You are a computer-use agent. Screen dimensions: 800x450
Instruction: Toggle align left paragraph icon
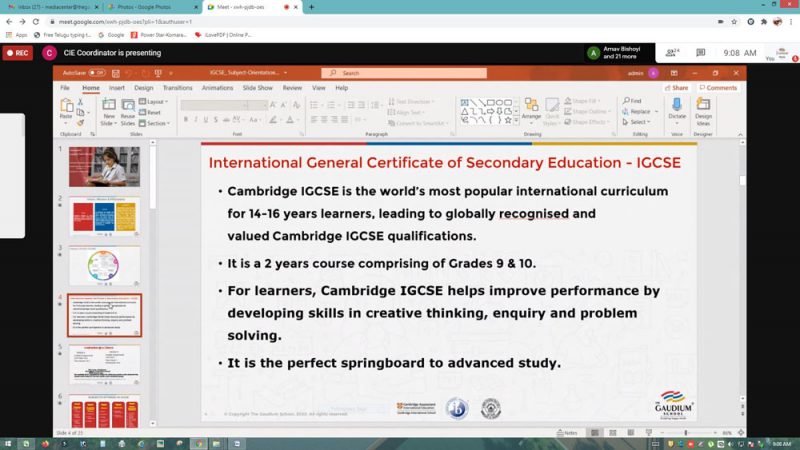click(x=314, y=119)
